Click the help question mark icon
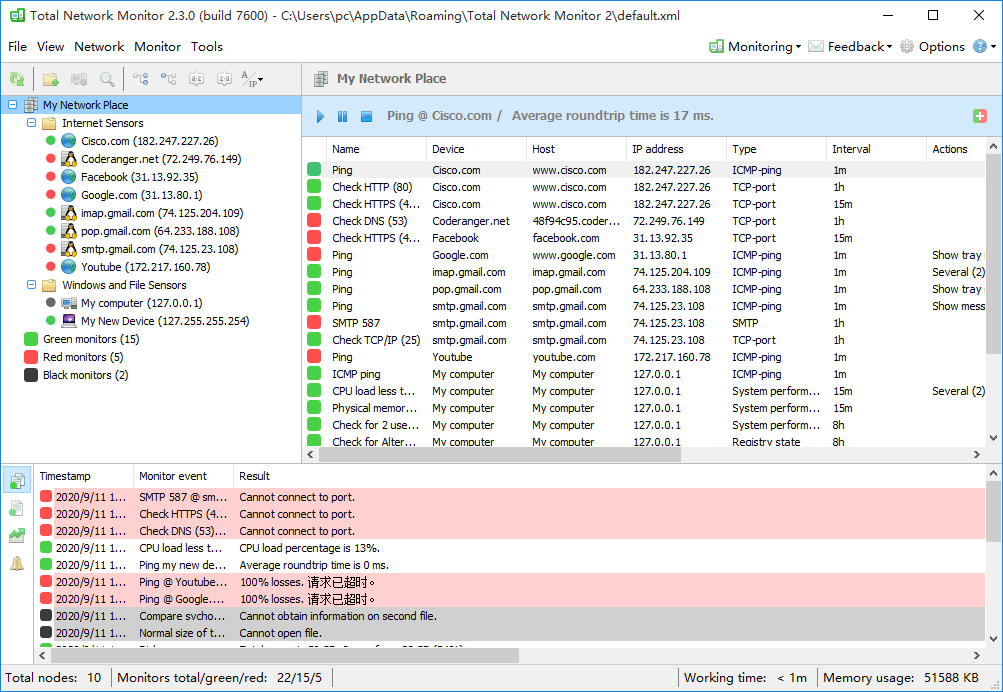This screenshot has height=692, width=1003. (979, 46)
